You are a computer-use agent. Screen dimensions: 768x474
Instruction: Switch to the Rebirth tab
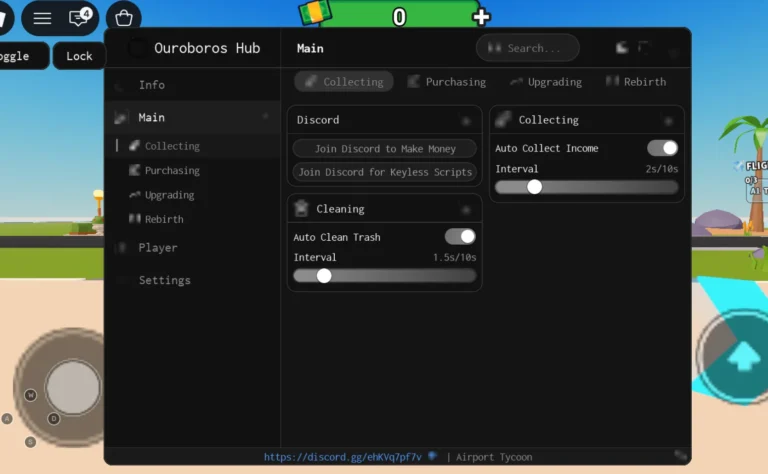tap(636, 82)
